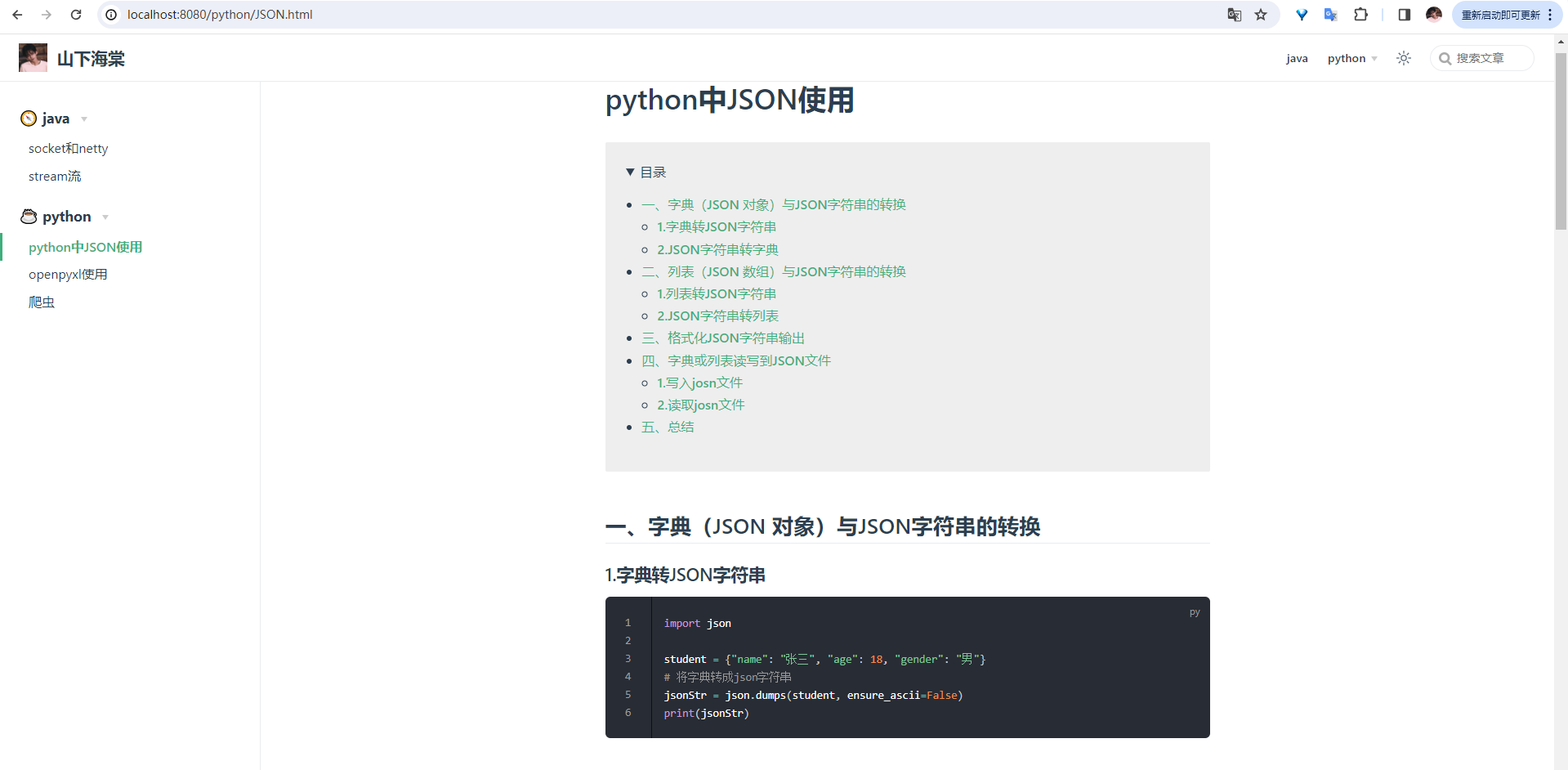Jump to 2.JSON字符串转列表 link

[718, 316]
